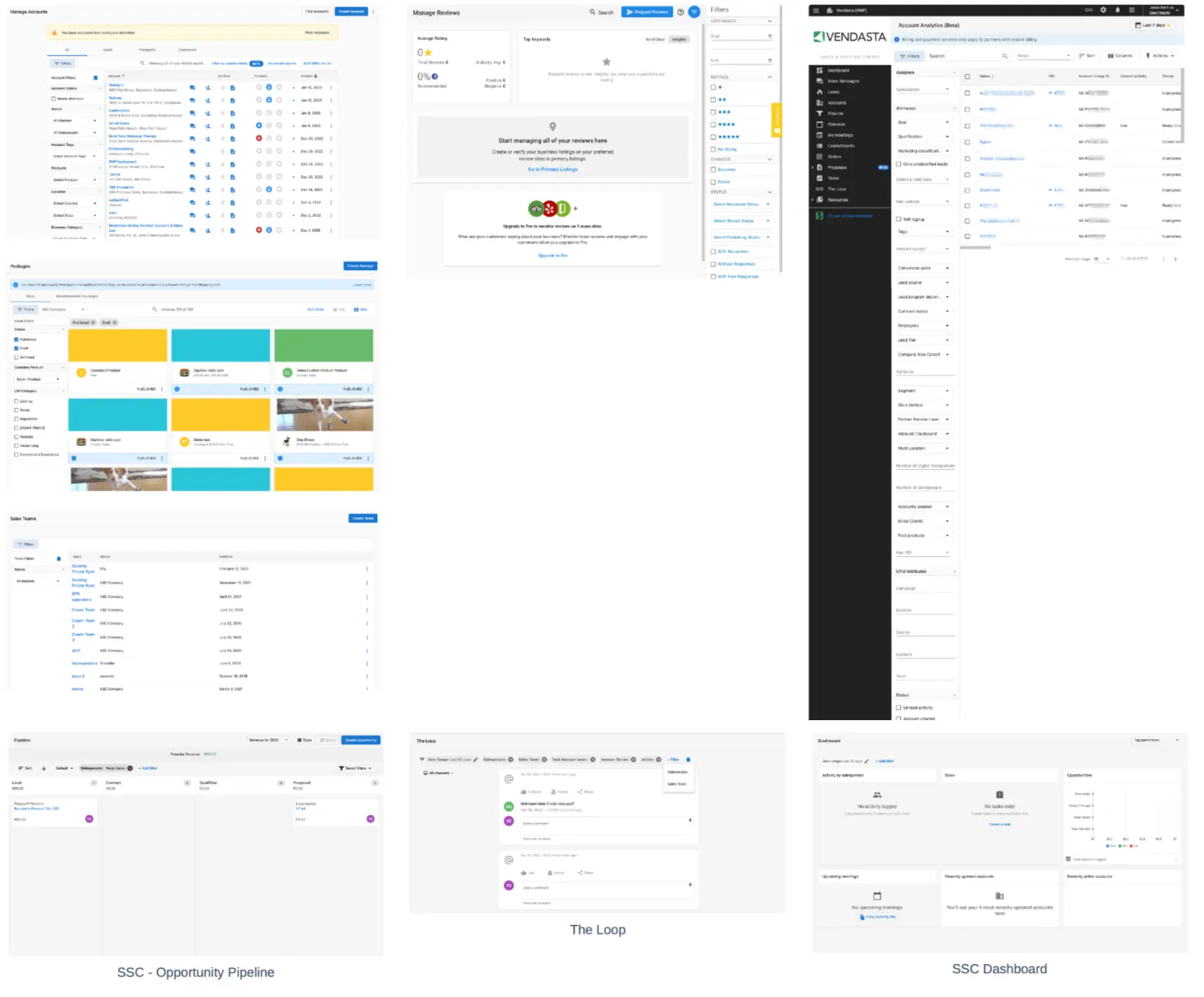Check the Self signup checkbox
The height and width of the screenshot is (997, 1204).
coord(898,219)
